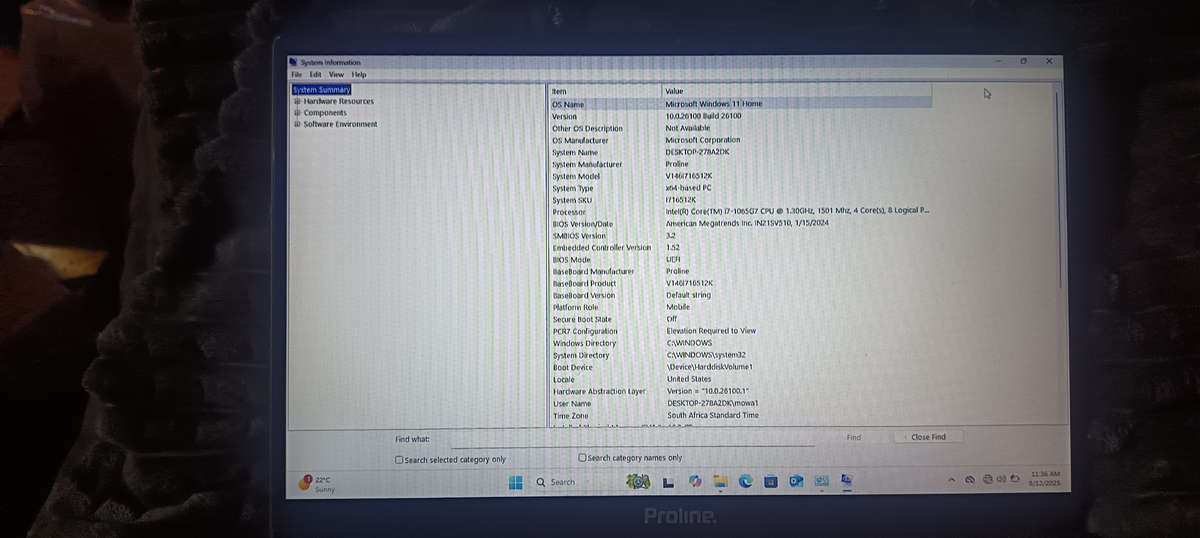Select the SMBIOS Version row
Image resolution: width=1200 pixels, height=538 pixels.
click(x=740, y=236)
